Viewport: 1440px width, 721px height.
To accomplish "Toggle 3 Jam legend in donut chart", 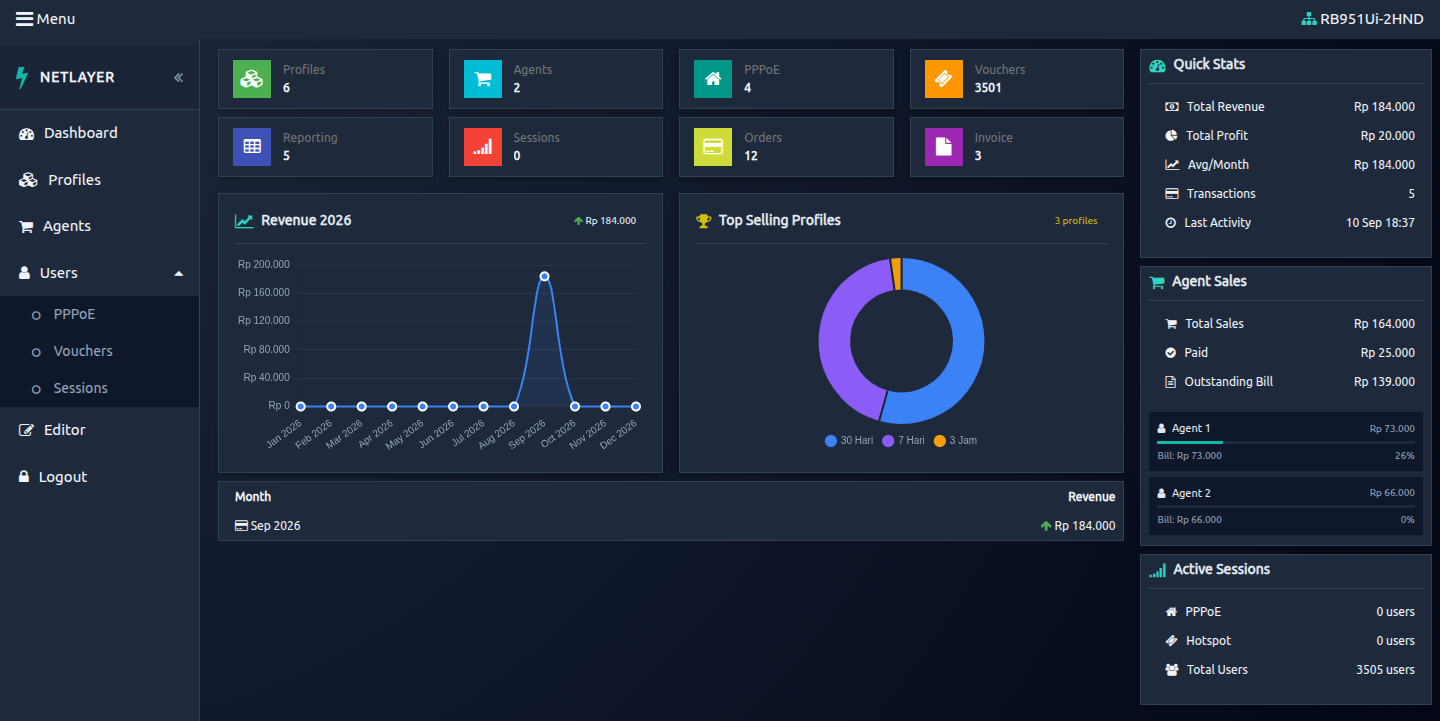I will (x=955, y=441).
